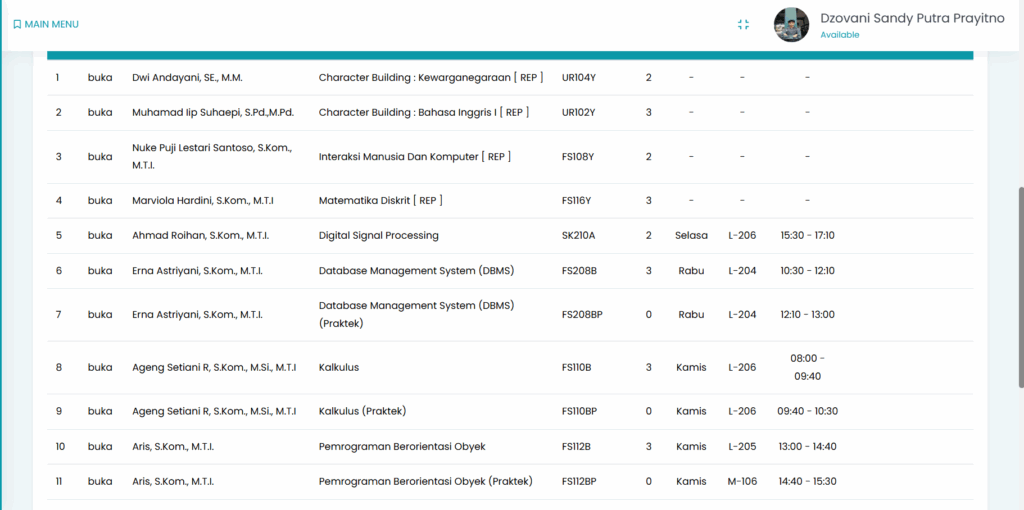Screen dimensions: 1024x510
Task: Click buka for Interaksi Manusia Dan Komputer
Action: [x=100, y=157]
